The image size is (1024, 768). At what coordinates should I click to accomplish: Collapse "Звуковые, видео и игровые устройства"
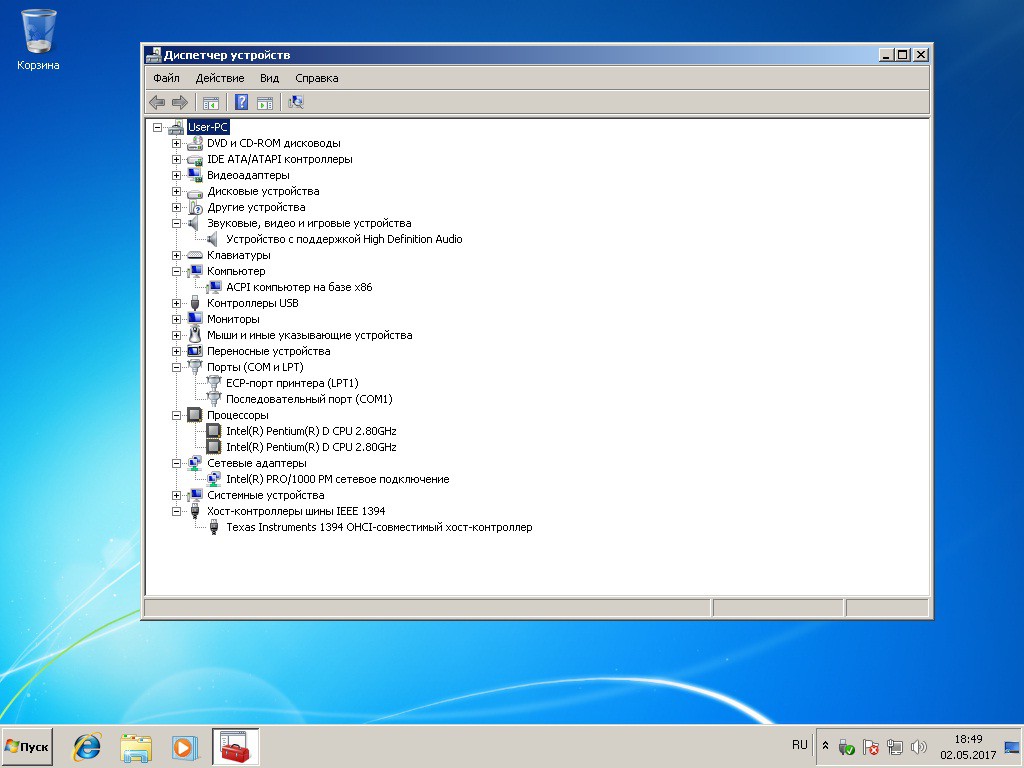tap(176, 223)
